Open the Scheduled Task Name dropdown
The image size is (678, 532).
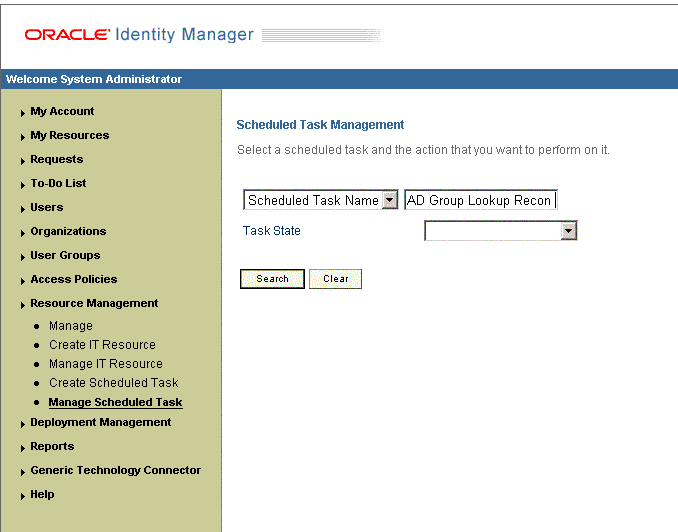pyautogui.click(x=320, y=200)
